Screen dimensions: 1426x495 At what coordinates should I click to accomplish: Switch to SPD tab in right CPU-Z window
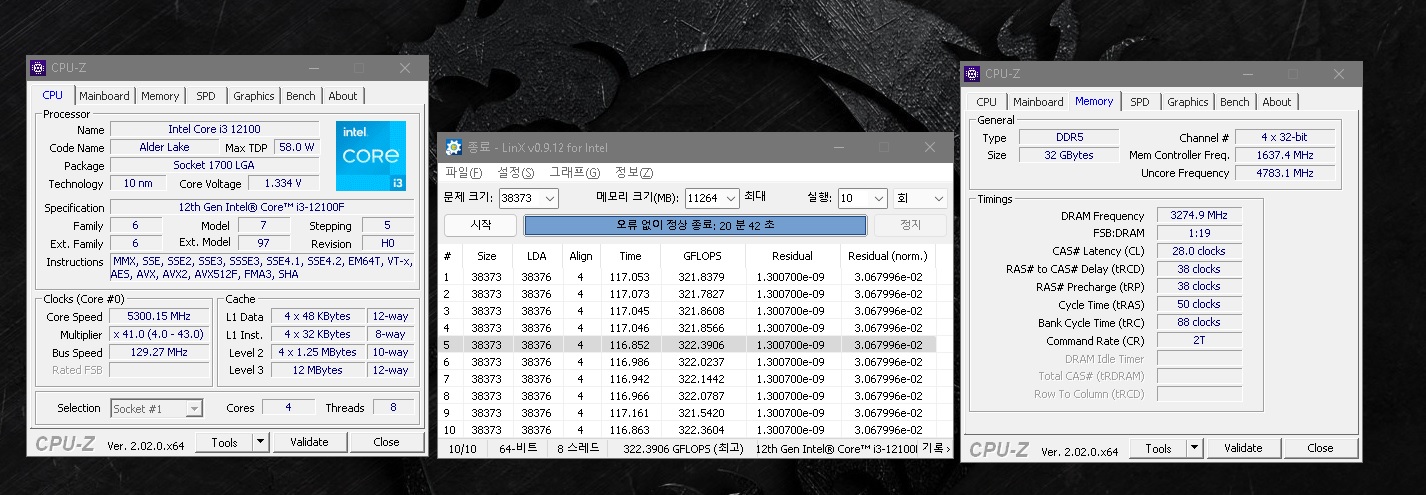click(x=1139, y=102)
